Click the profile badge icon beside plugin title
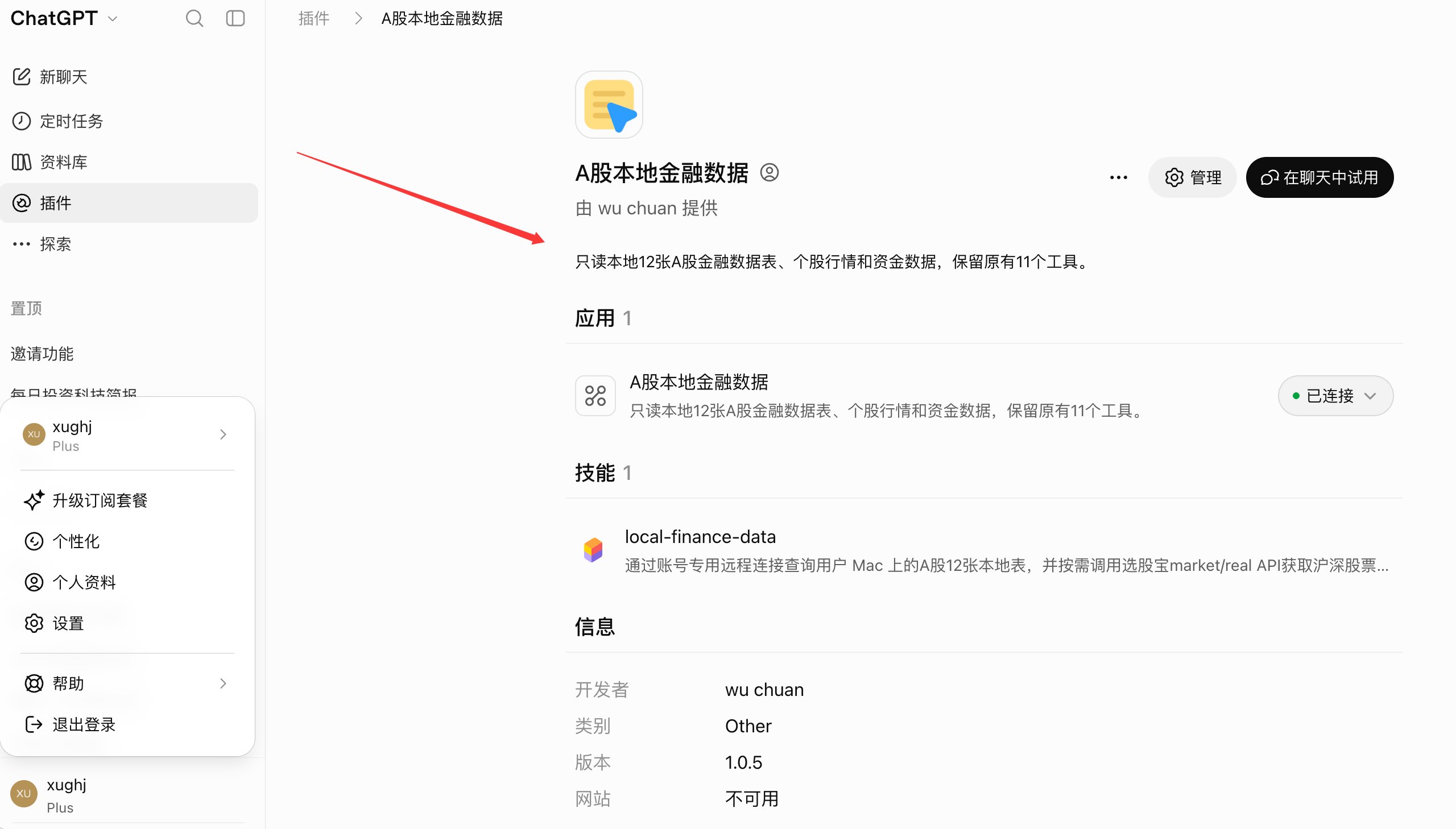This screenshot has width=1456, height=829. click(769, 172)
